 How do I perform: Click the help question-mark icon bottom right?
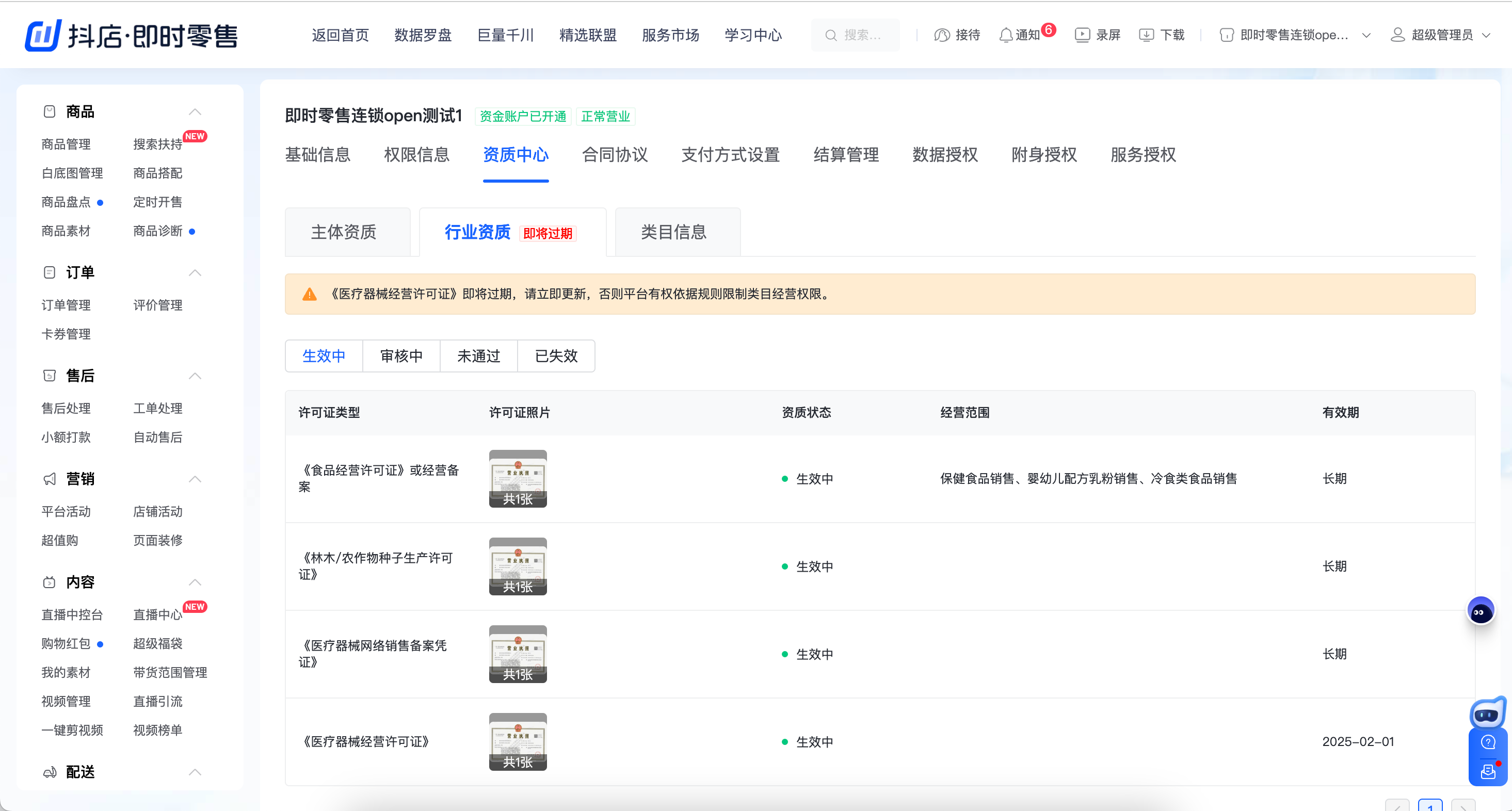coord(1488,742)
